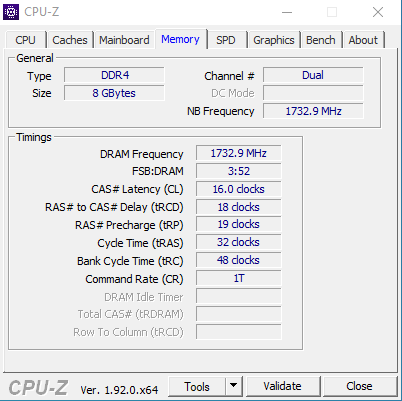Screen dimensions: 402x401
Task: Open the Caches tab
Action: (x=70, y=40)
